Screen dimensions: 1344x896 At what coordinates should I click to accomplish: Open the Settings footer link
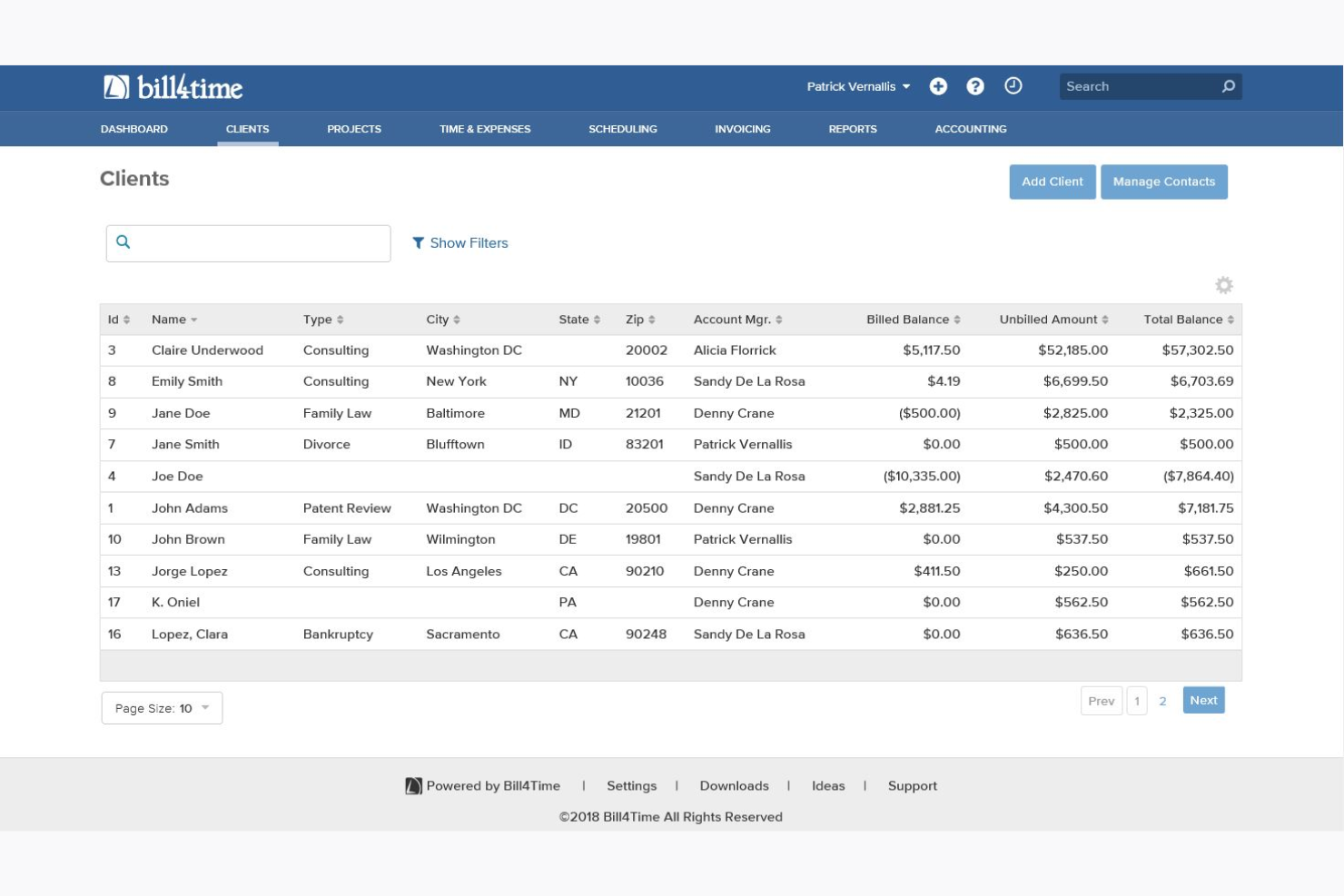[x=631, y=786]
